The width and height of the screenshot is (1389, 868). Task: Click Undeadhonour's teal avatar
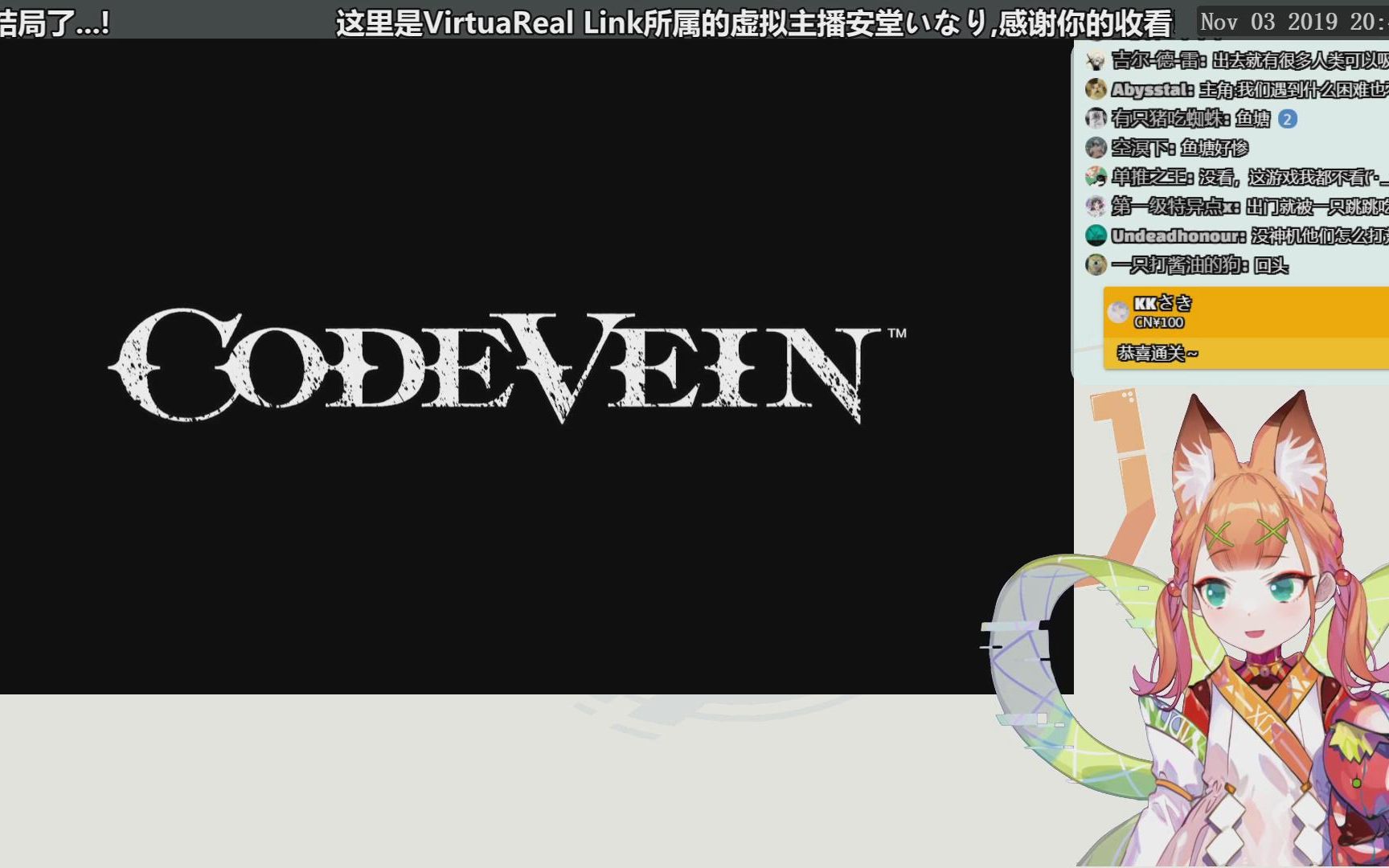coord(1096,235)
